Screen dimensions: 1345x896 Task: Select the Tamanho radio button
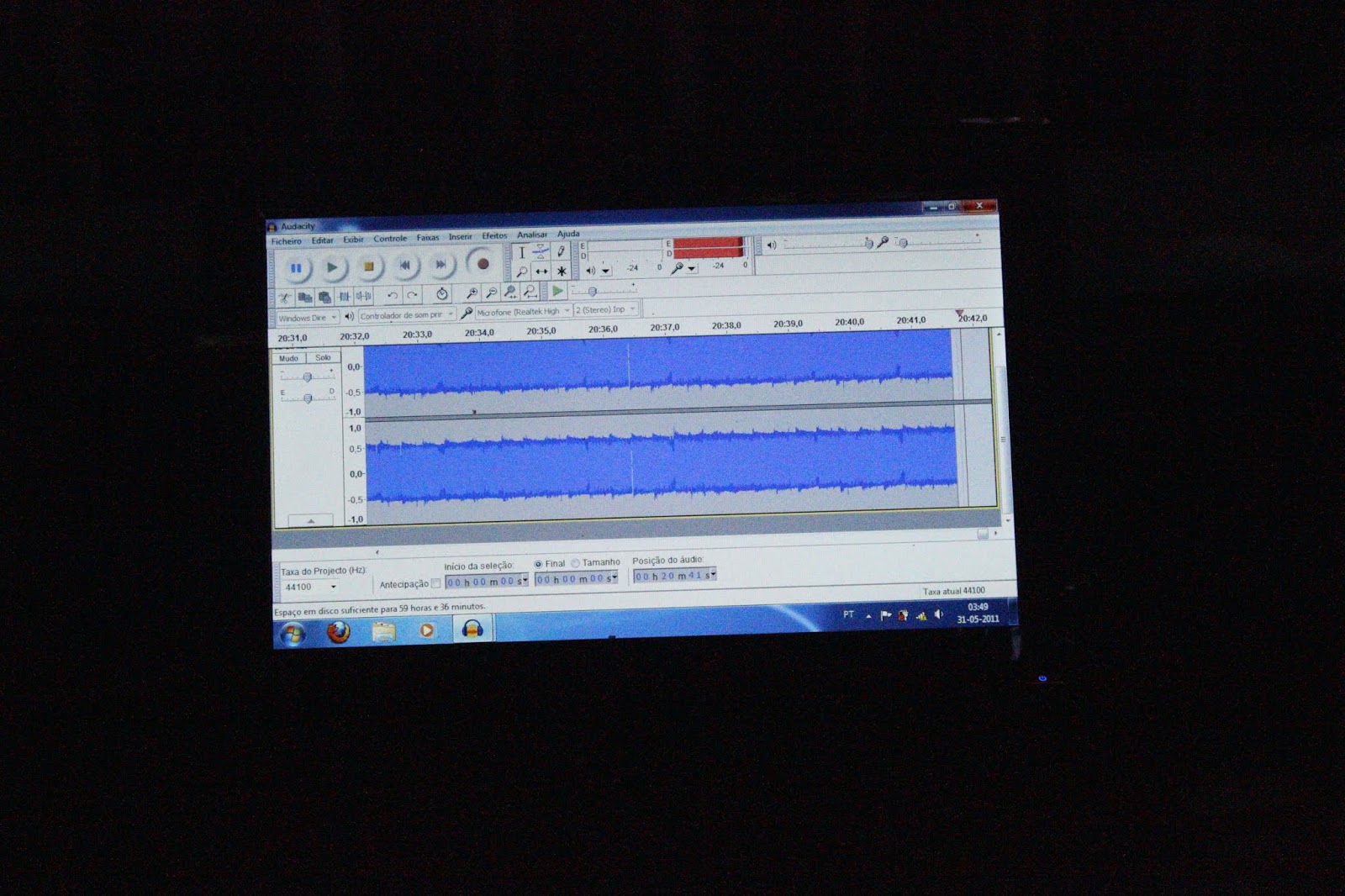575,563
